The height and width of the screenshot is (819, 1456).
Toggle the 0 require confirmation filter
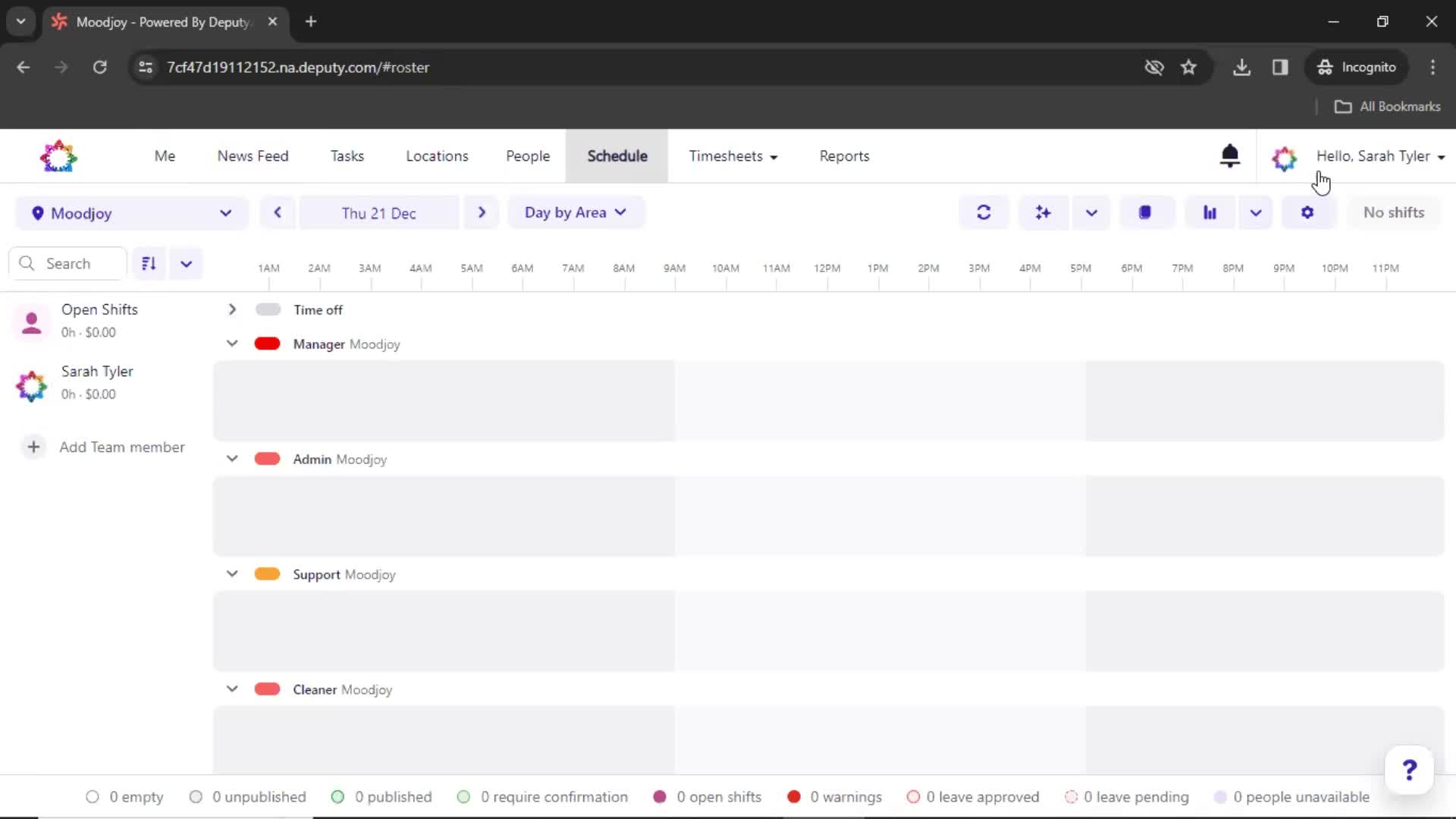[542, 797]
